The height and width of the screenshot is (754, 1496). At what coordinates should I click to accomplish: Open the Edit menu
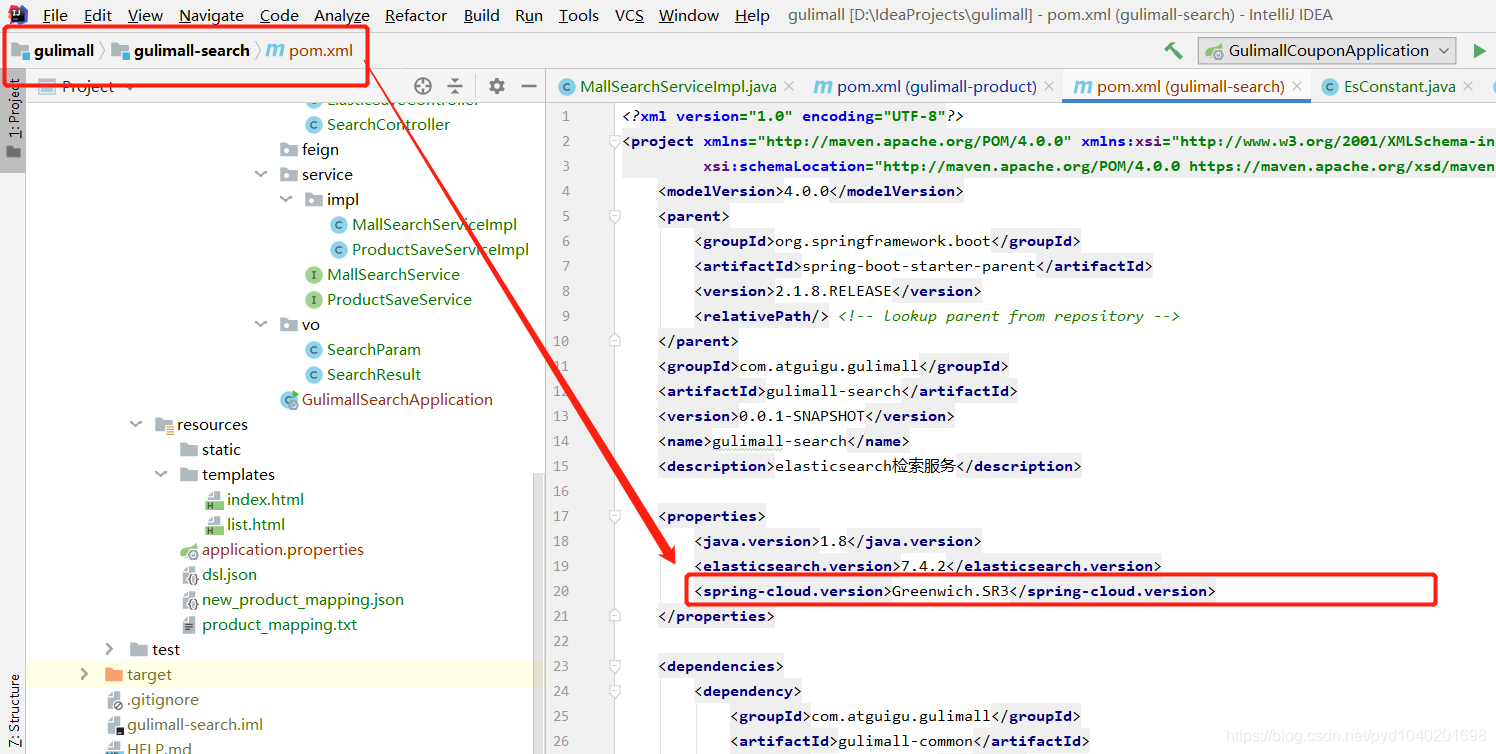98,15
